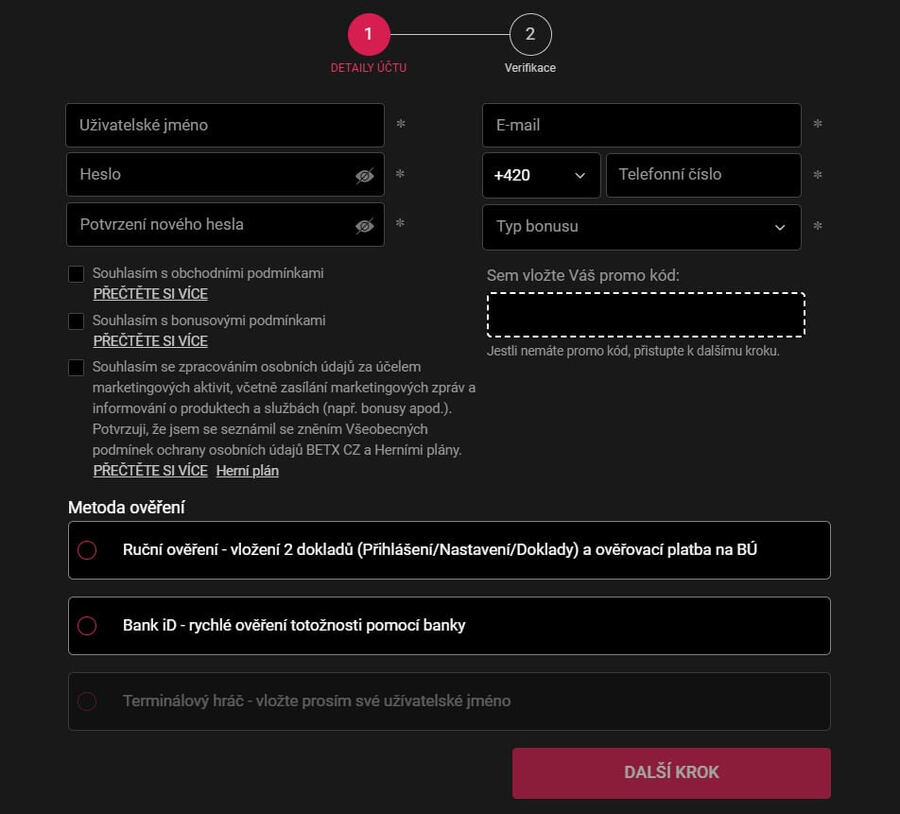Focus the Heslo password field
Viewport: 900px width, 814px height.
[x=225, y=175]
